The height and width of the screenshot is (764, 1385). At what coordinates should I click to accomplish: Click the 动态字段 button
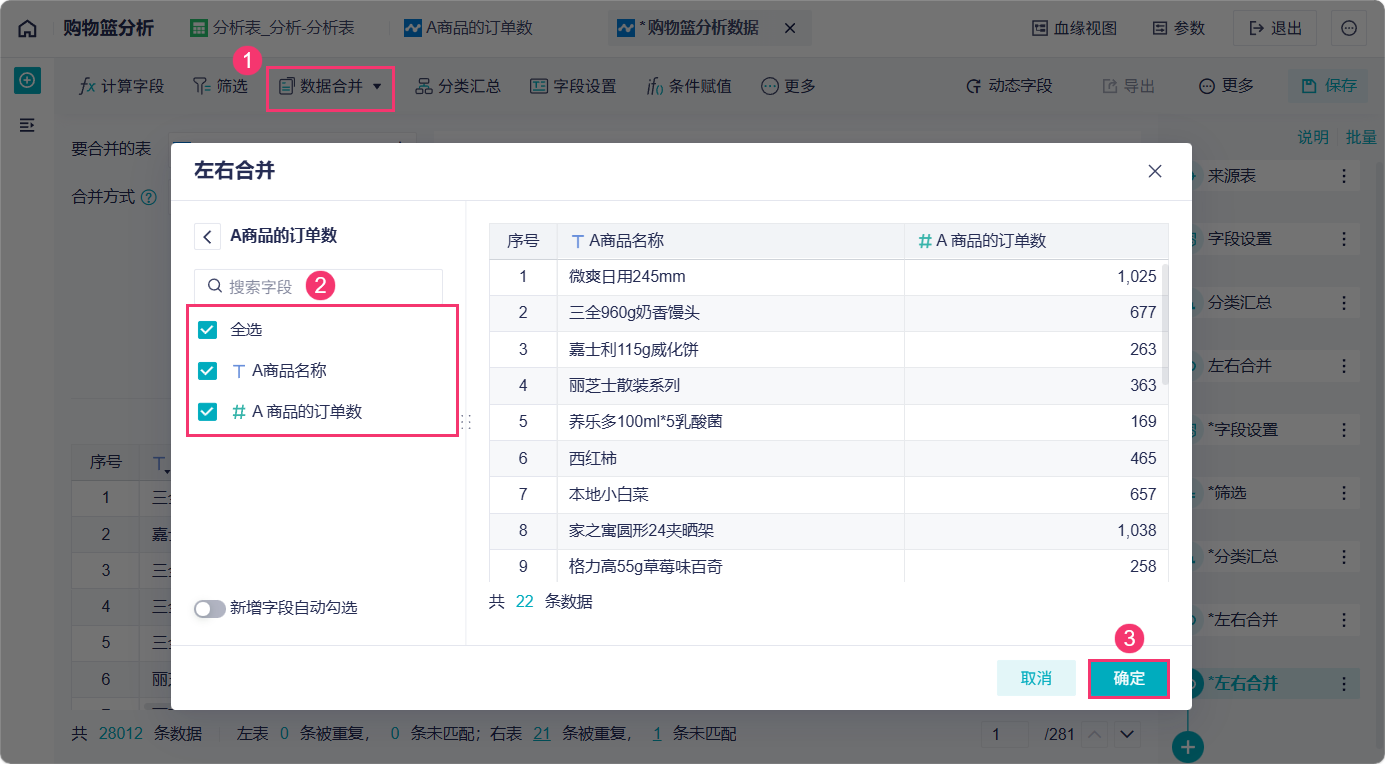pyautogui.click(x=1009, y=86)
